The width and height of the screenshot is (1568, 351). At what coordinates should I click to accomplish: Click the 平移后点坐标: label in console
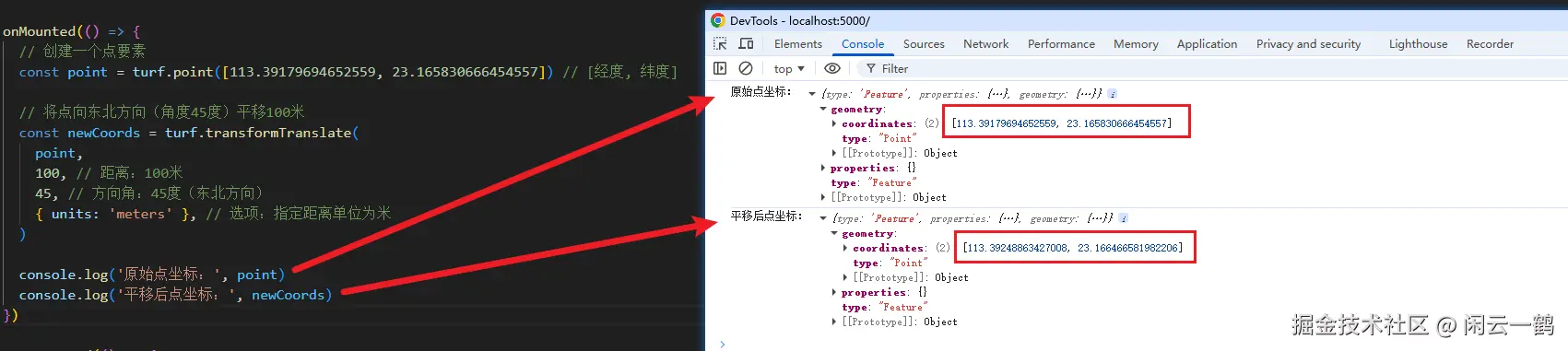coord(766,216)
